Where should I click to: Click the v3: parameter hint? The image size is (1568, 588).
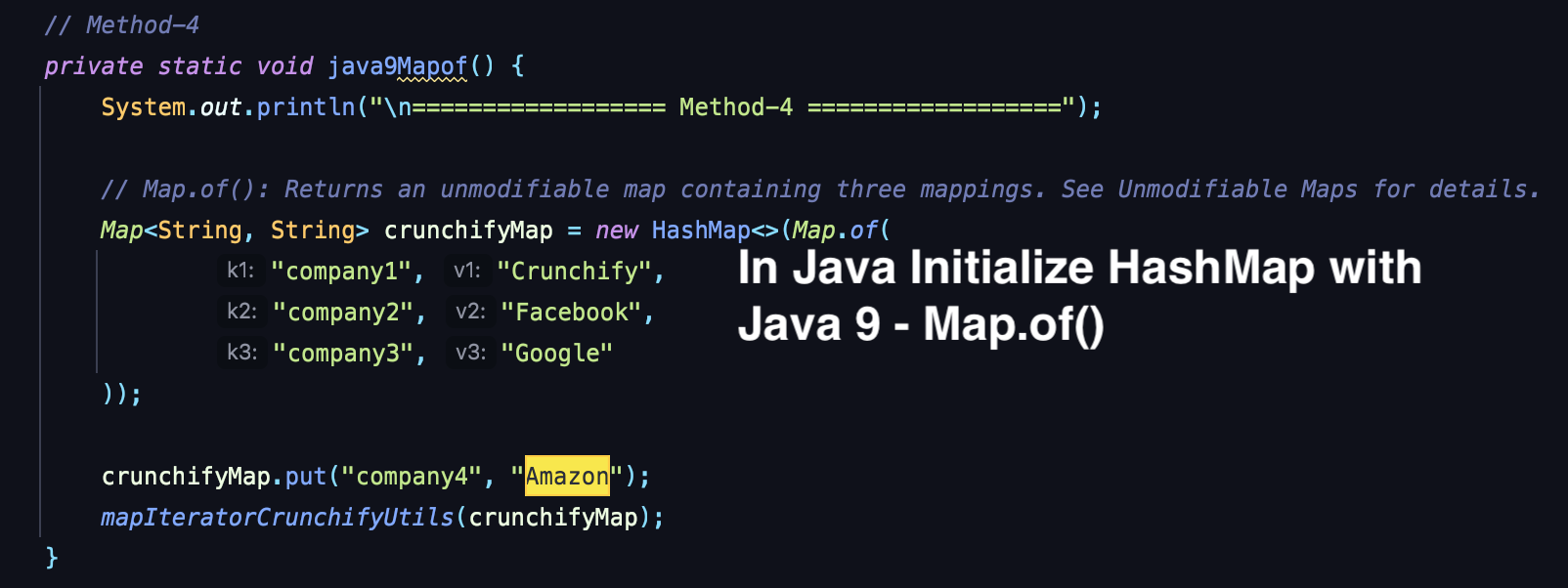click(x=470, y=354)
